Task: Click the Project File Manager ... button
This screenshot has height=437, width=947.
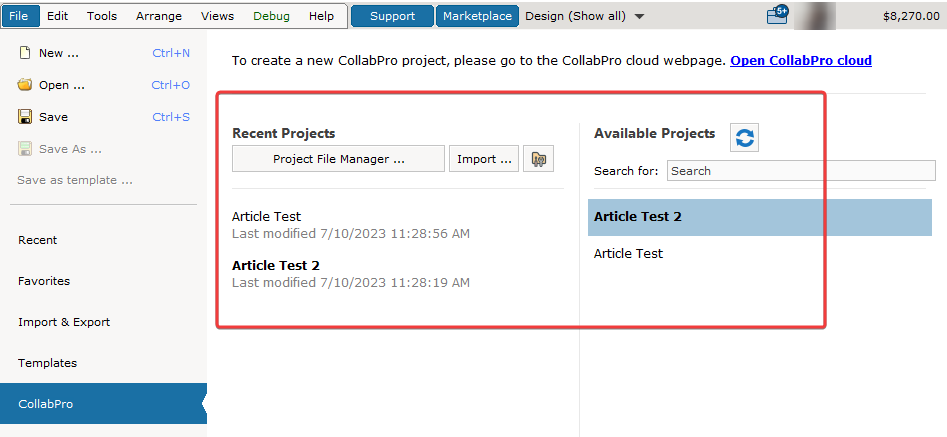Action: click(338, 159)
